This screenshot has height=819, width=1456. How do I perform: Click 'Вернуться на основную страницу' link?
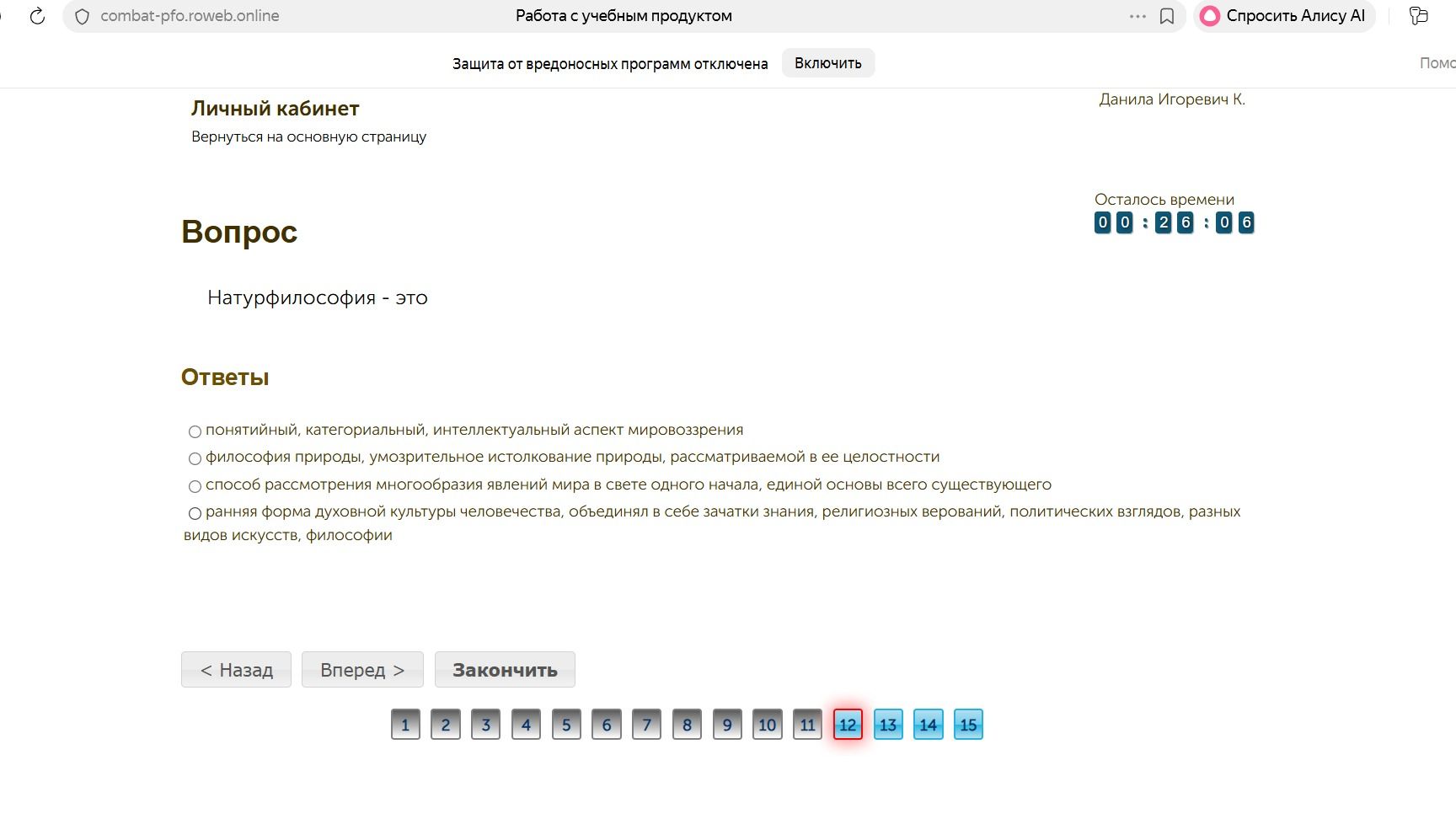coord(308,136)
